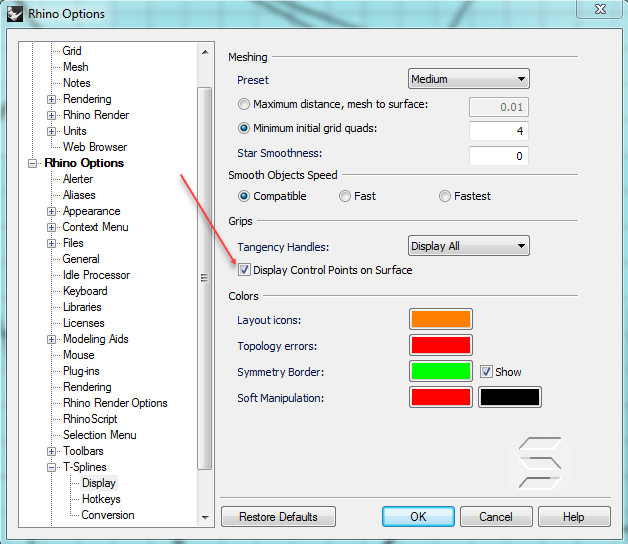Open Idle Processor options

click(x=97, y=275)
